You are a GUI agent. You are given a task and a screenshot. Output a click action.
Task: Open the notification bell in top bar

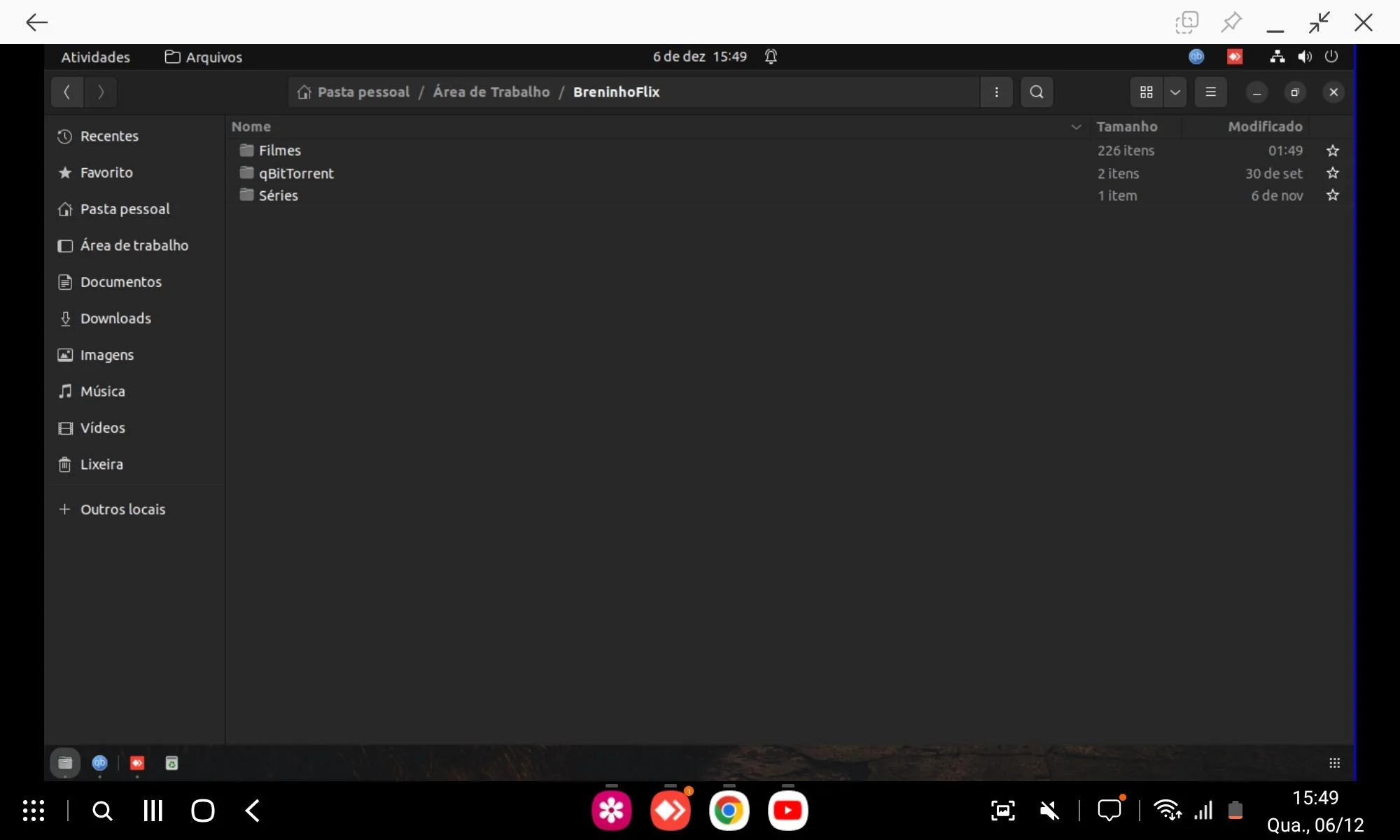[x=771, y=57]
